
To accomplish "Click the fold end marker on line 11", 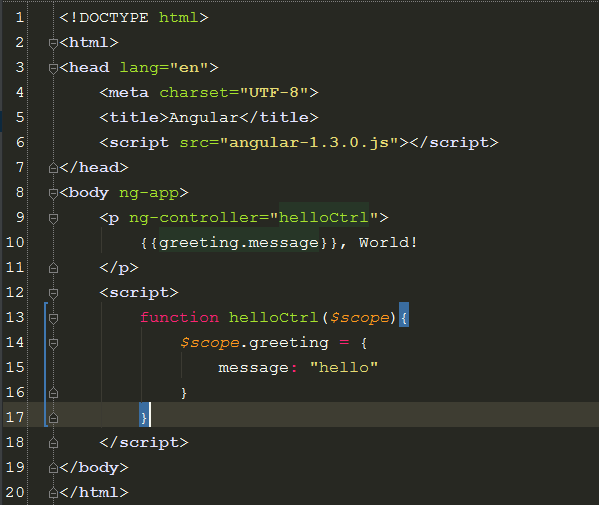I will 53,268.
